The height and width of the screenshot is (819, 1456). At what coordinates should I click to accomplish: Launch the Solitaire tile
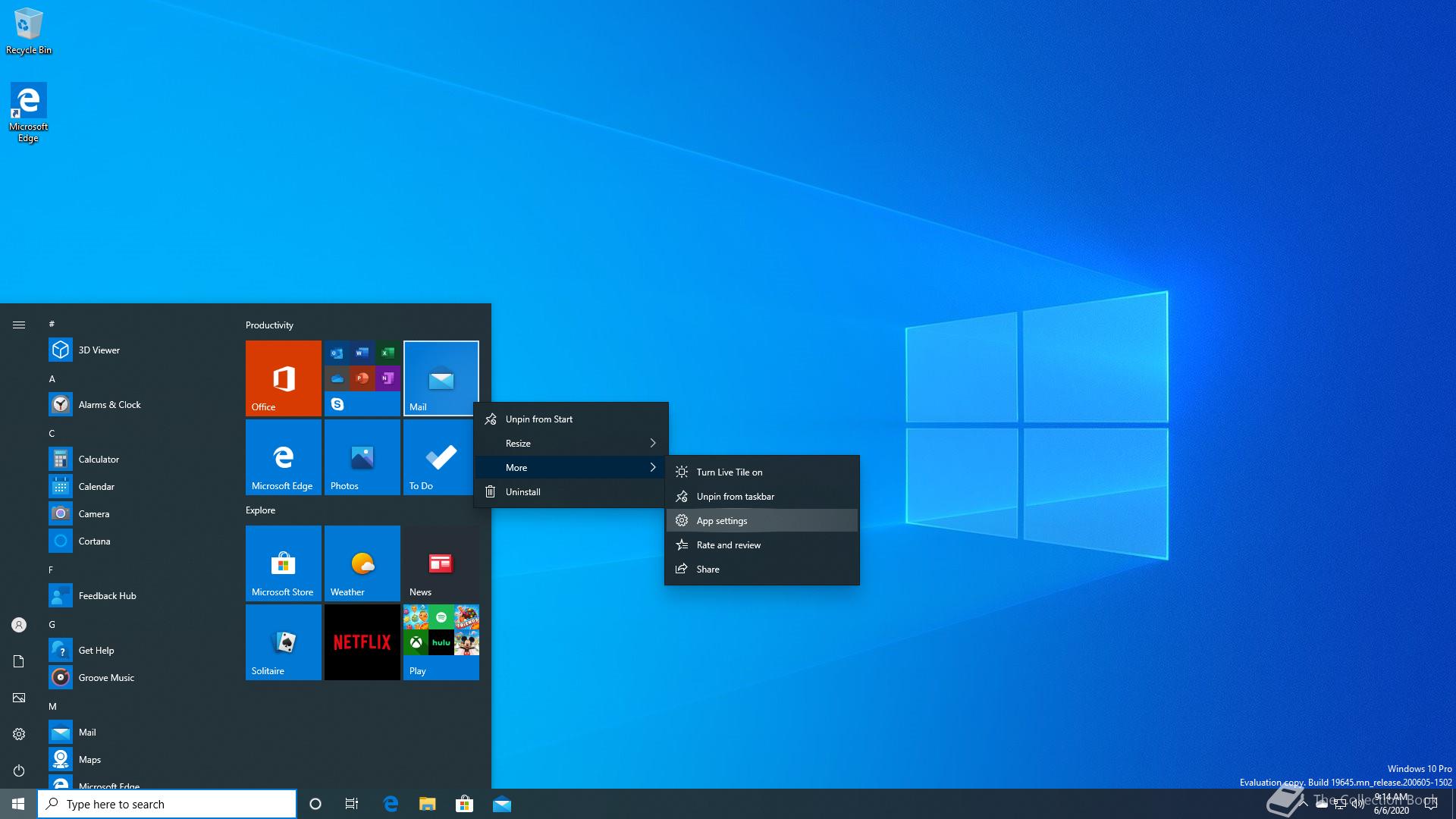(x=283, y=642)
